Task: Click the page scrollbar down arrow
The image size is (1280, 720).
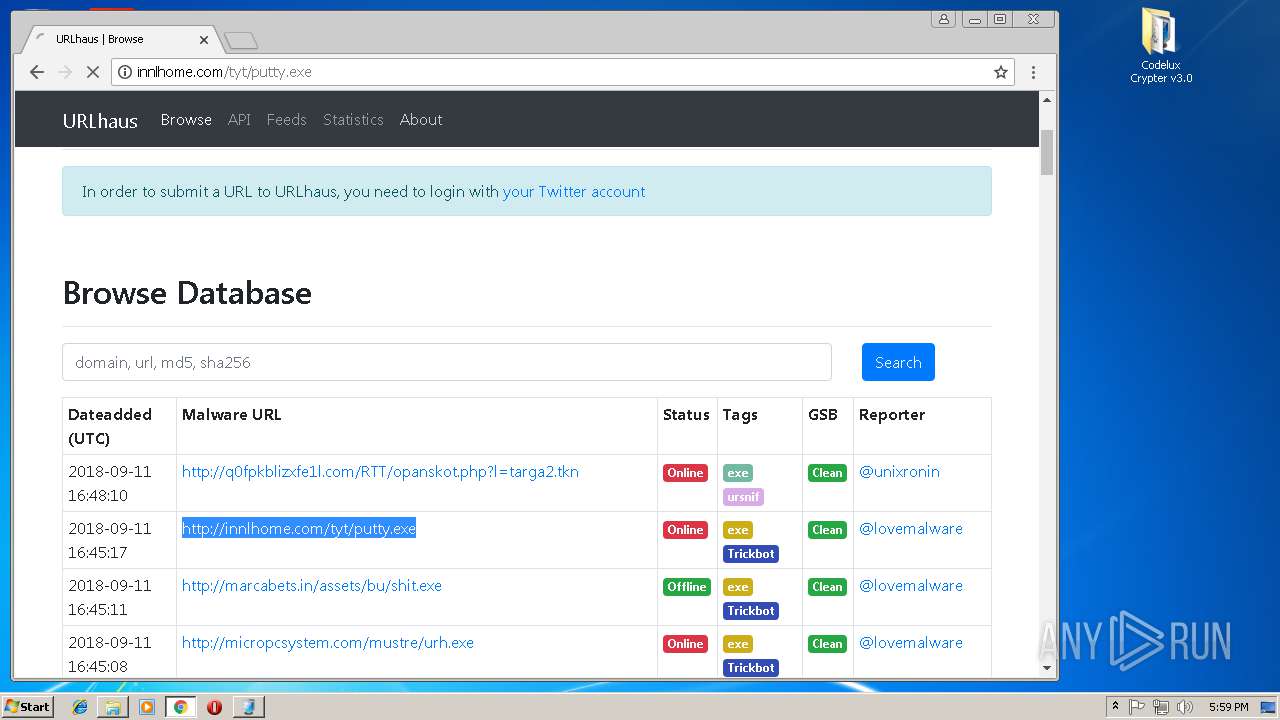Action: point(1048,668)
